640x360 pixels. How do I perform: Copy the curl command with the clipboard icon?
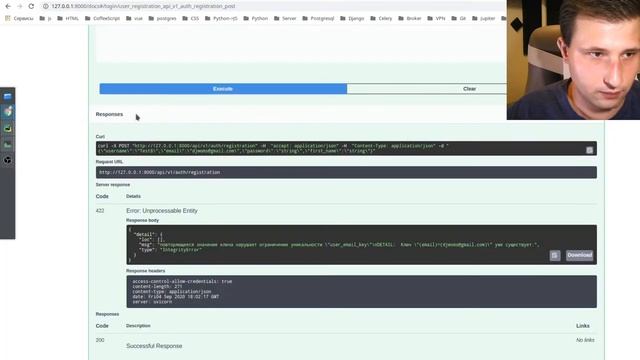pyautogui.click(x=589, y=150)
